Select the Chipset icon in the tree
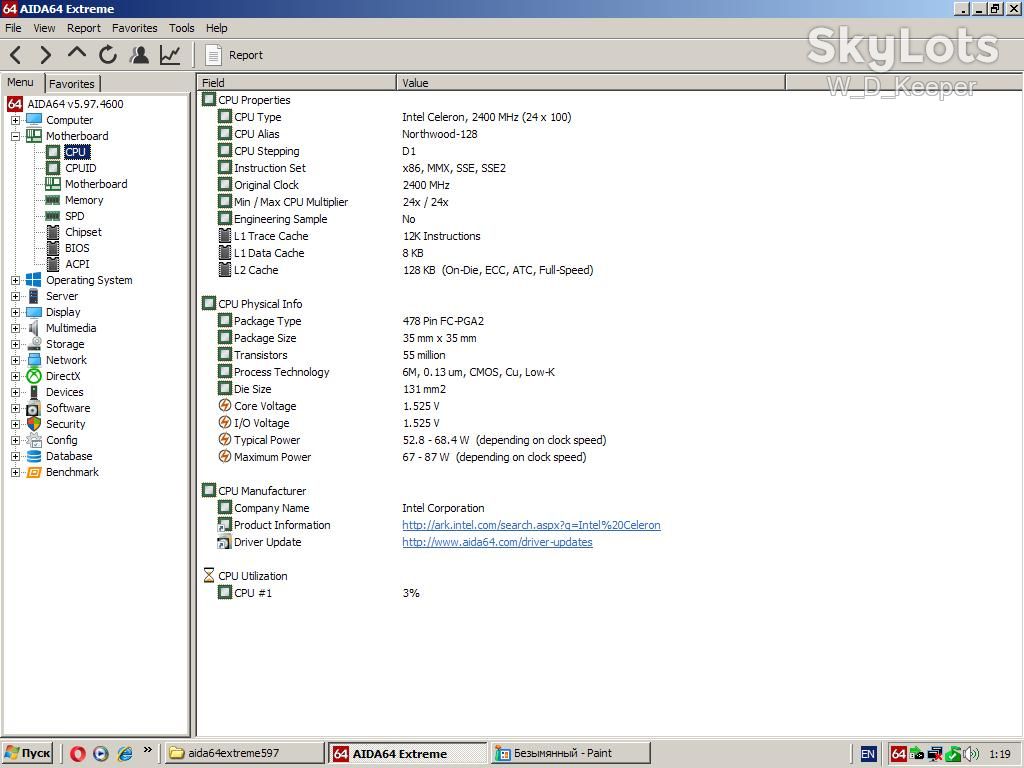 53,232
